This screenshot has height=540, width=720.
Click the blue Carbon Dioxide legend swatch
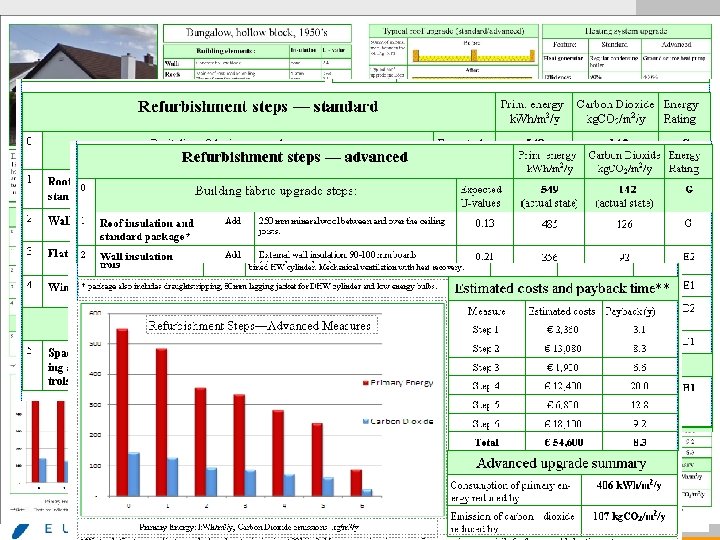pyautogui.click(x=366, y=421)
